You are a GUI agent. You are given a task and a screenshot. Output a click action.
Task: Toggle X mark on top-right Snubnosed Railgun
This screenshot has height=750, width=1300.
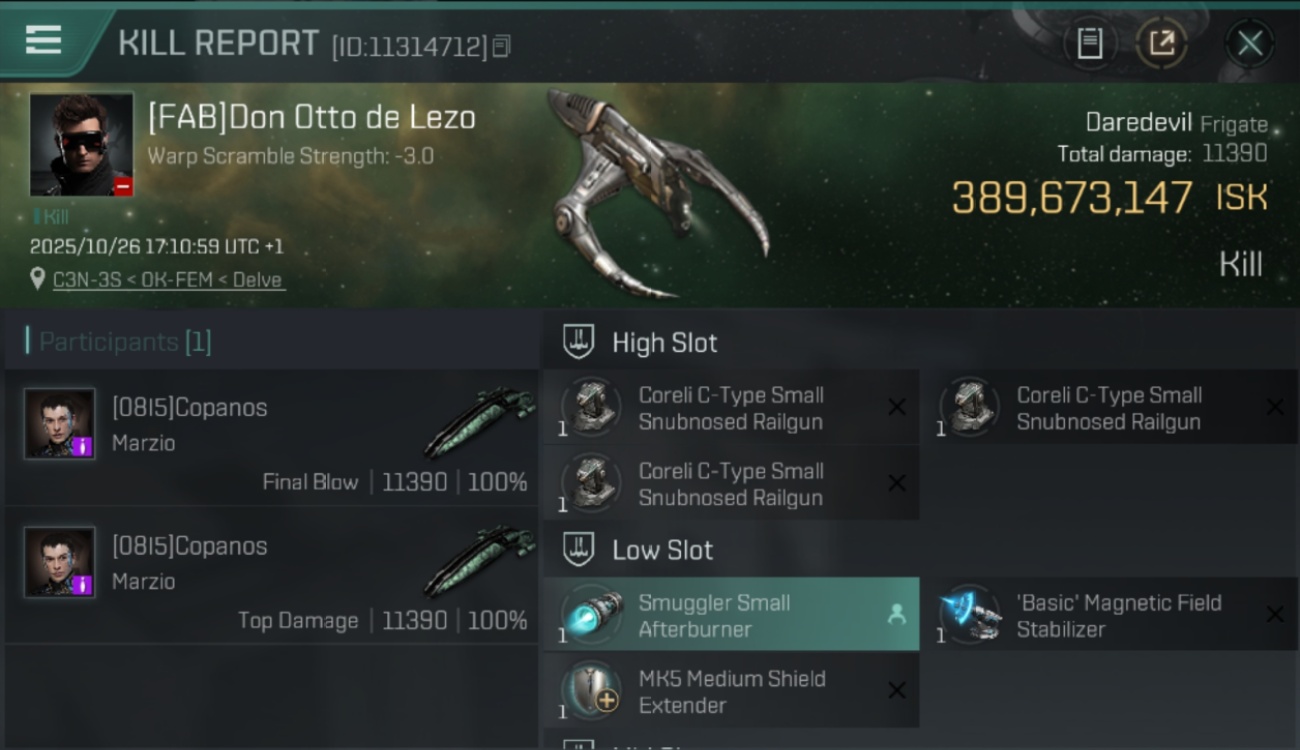tap(1275, 407)
